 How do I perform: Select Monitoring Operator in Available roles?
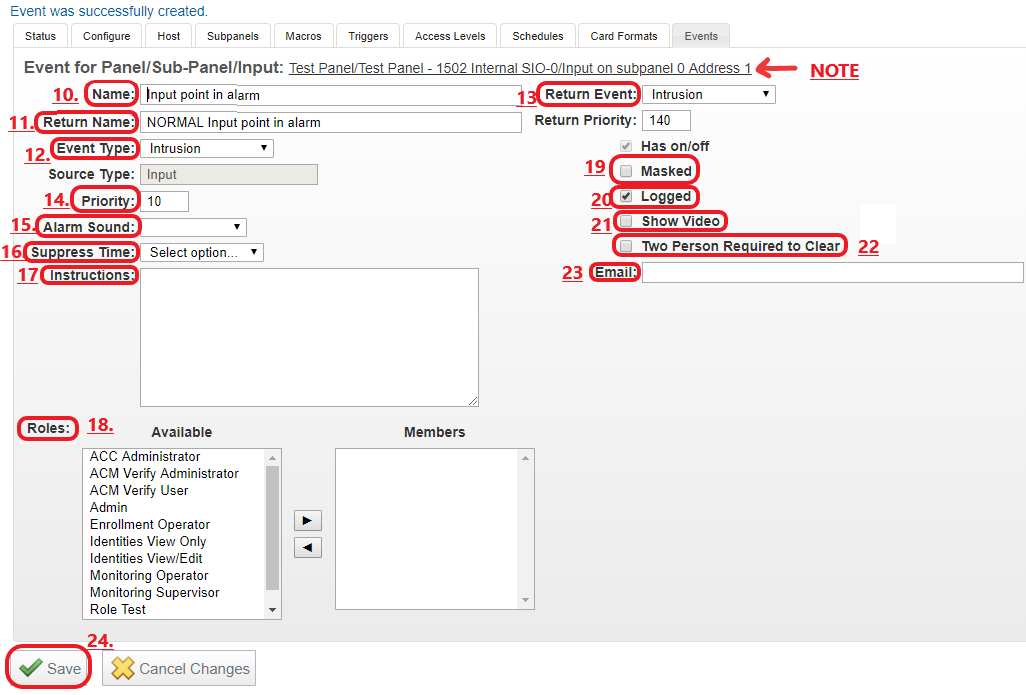click(x=149, y=575)
